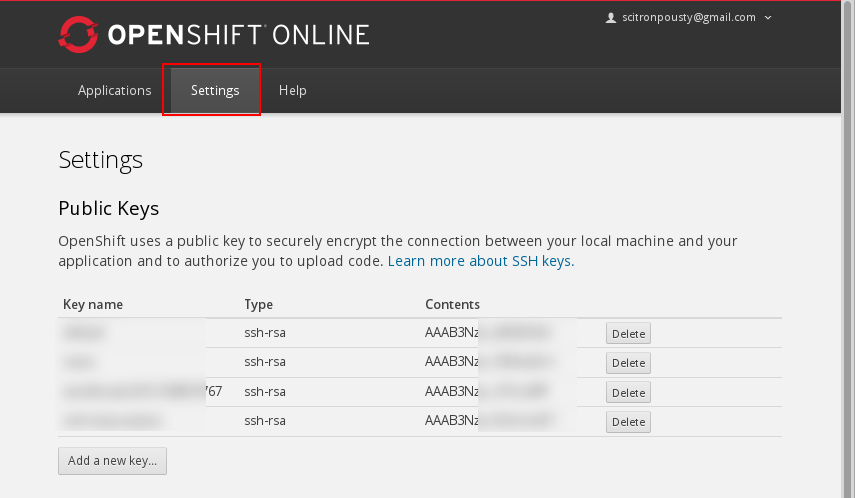Select the key name ending in 767
This screenshot has width=855, height=498.
[140, 391]
